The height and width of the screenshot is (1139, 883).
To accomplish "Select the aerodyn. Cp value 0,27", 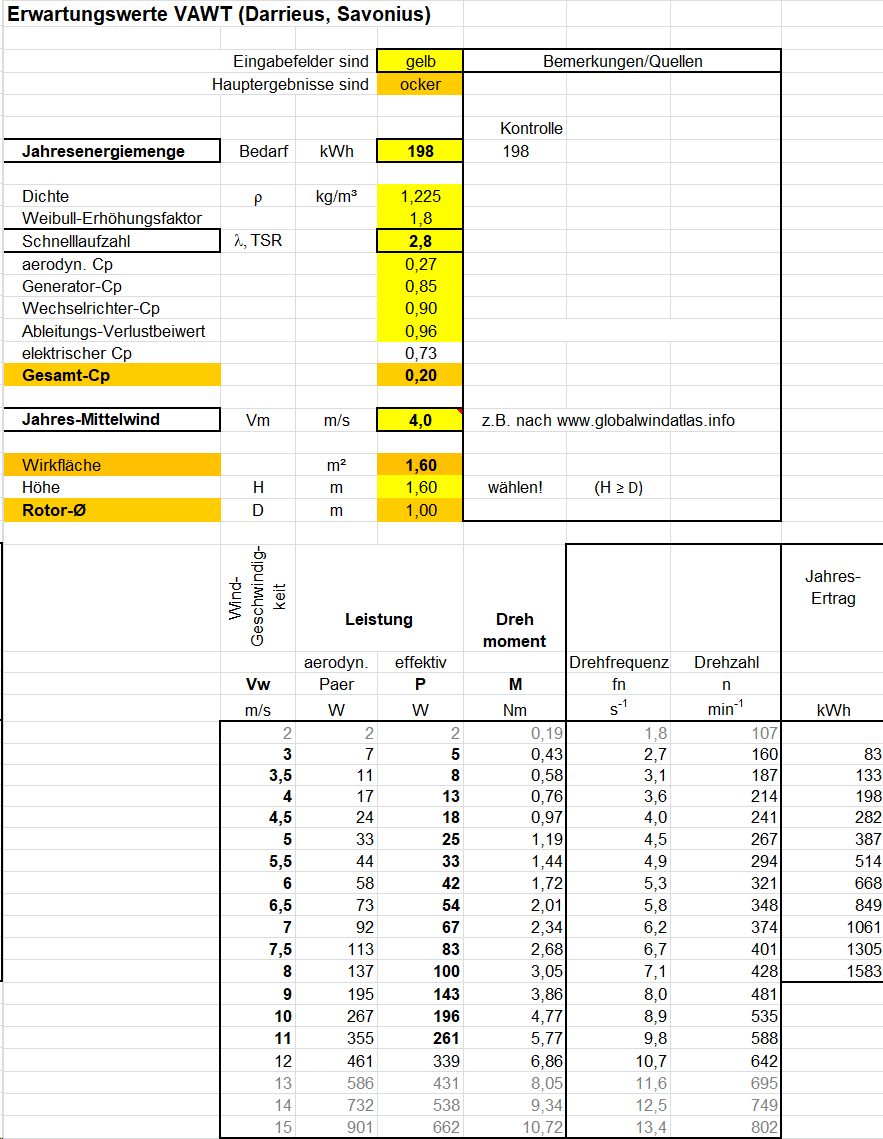I will (x=420, y=264).
